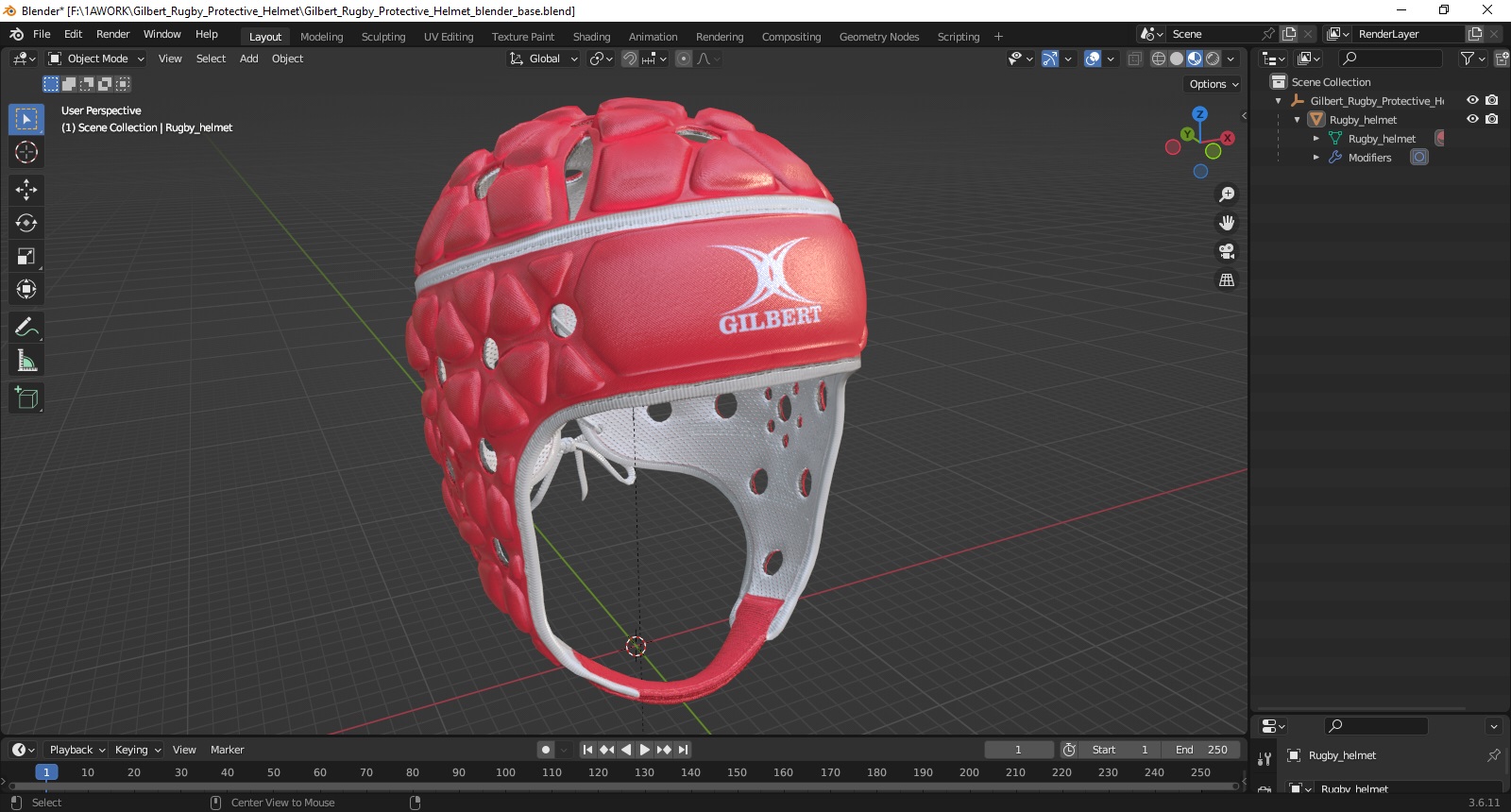Viewport: 1511px width, 812px height.
Task: Click the End frame field
Action: pyautogui.click(x=1199, y=750)
